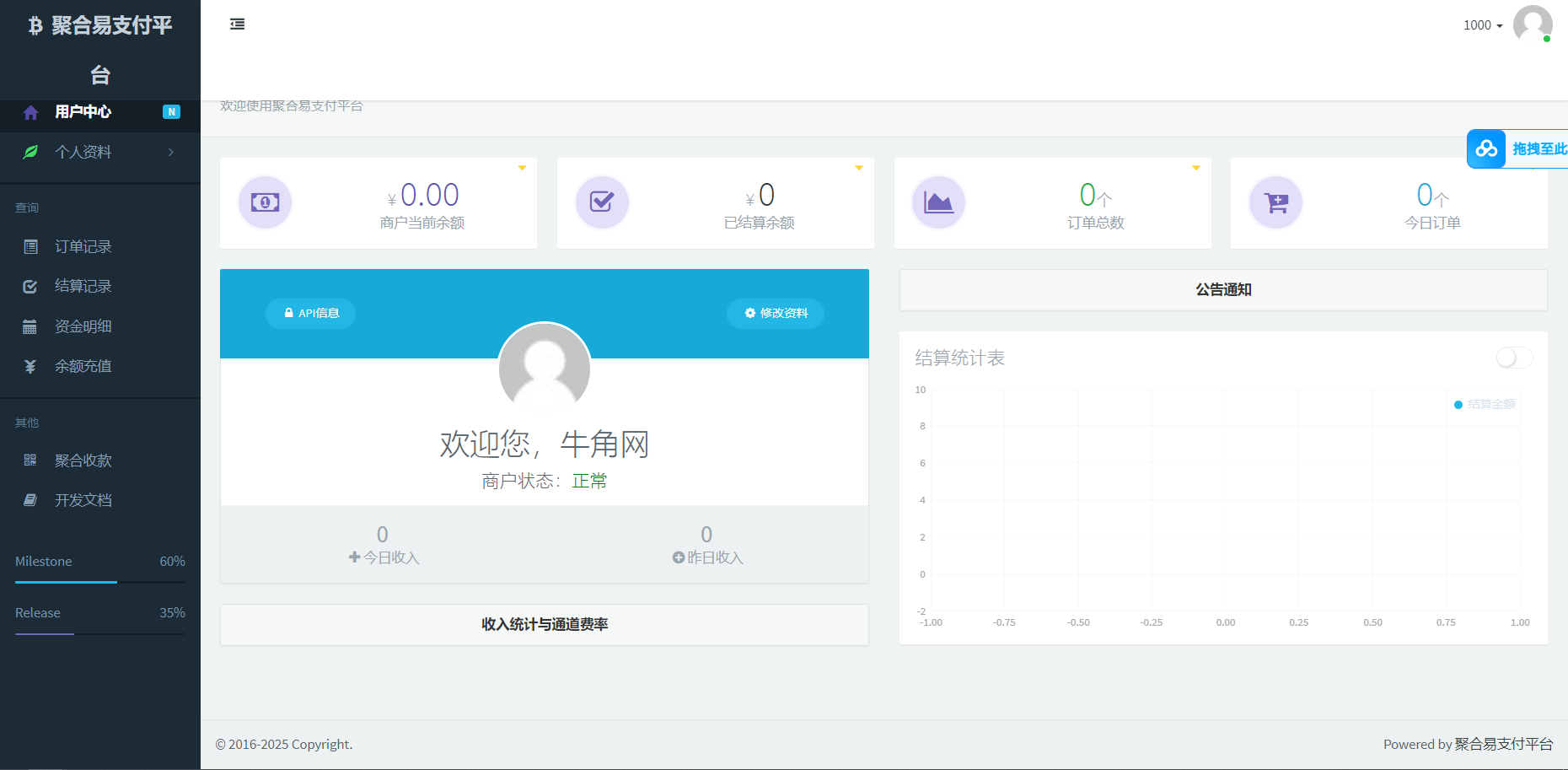Click the 商户当前余额 value 0.00
Viewport: 1568px width, 770px height.
pos(430,196)
